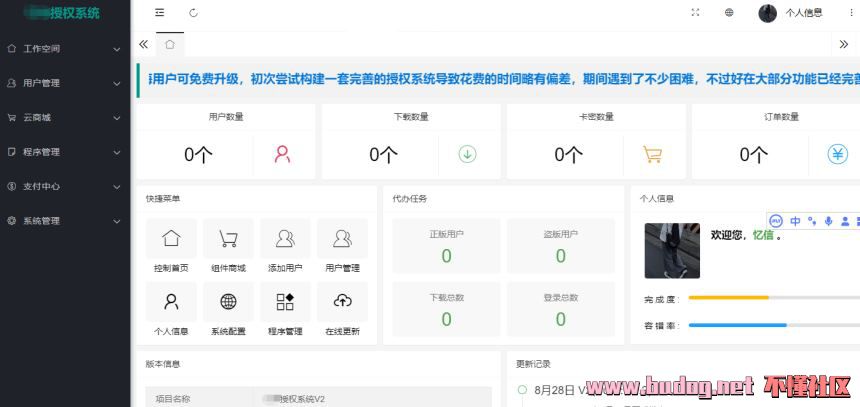This screenshot has width=860, height=407.
Task: Click the 更新记录 panel title
Action: point(533,364)
